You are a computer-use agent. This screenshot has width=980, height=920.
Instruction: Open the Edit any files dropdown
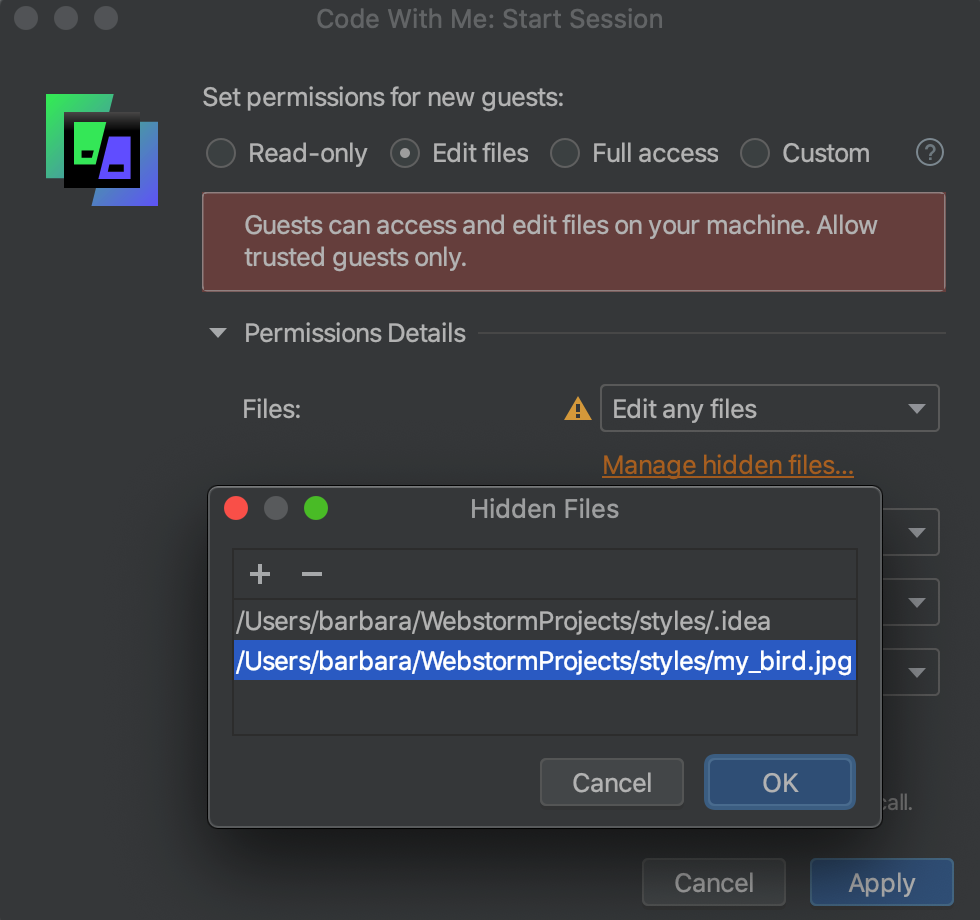[769, 409]
